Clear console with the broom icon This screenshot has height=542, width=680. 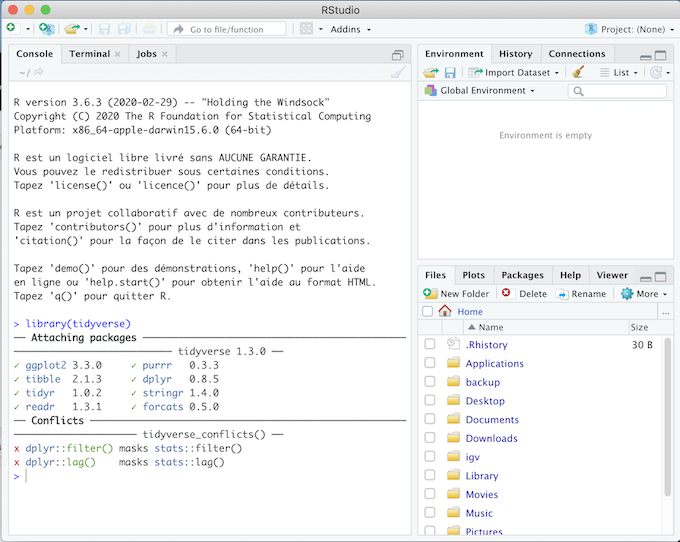coord(397,73)
